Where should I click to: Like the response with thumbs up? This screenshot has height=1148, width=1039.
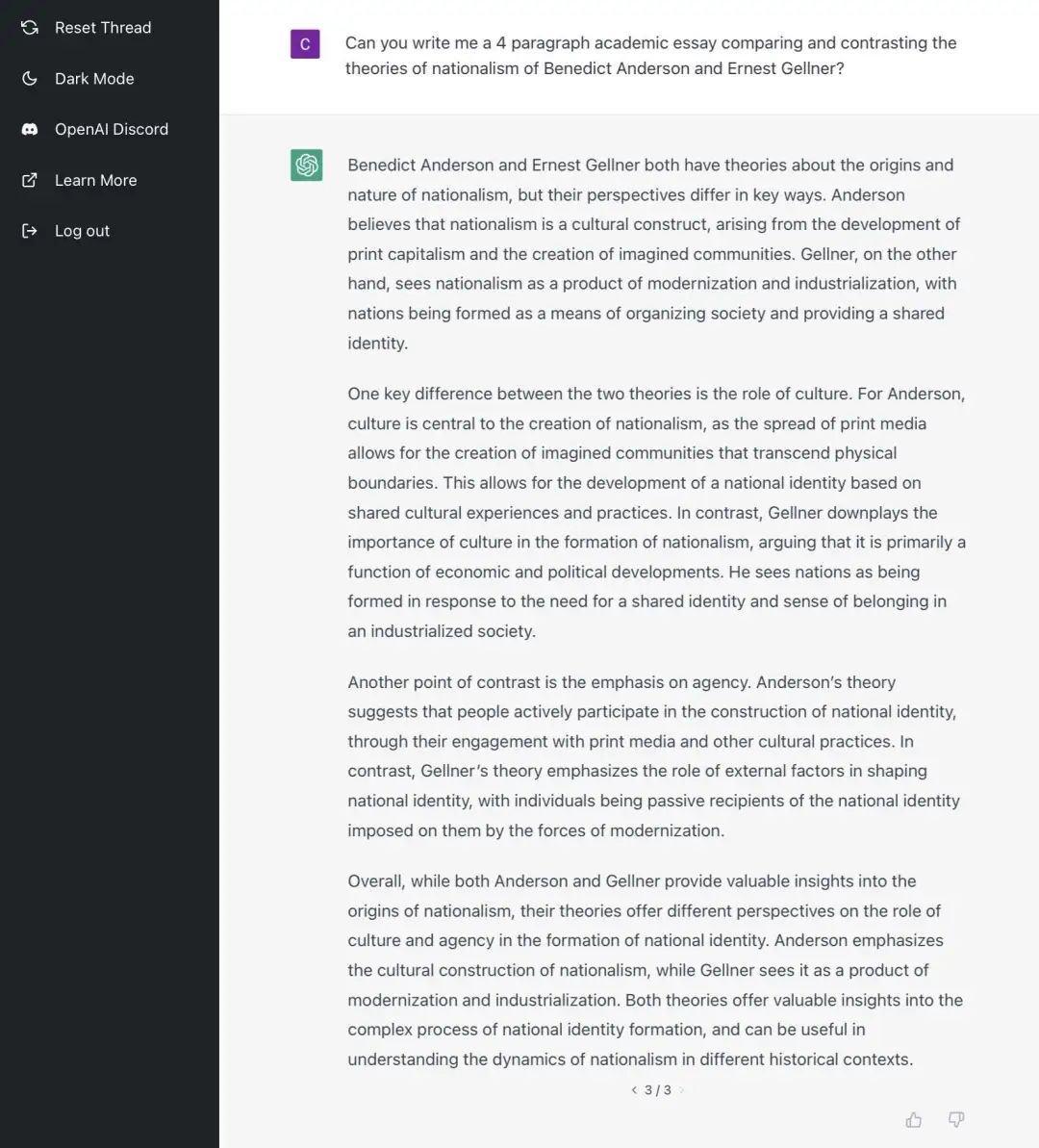914,1119
